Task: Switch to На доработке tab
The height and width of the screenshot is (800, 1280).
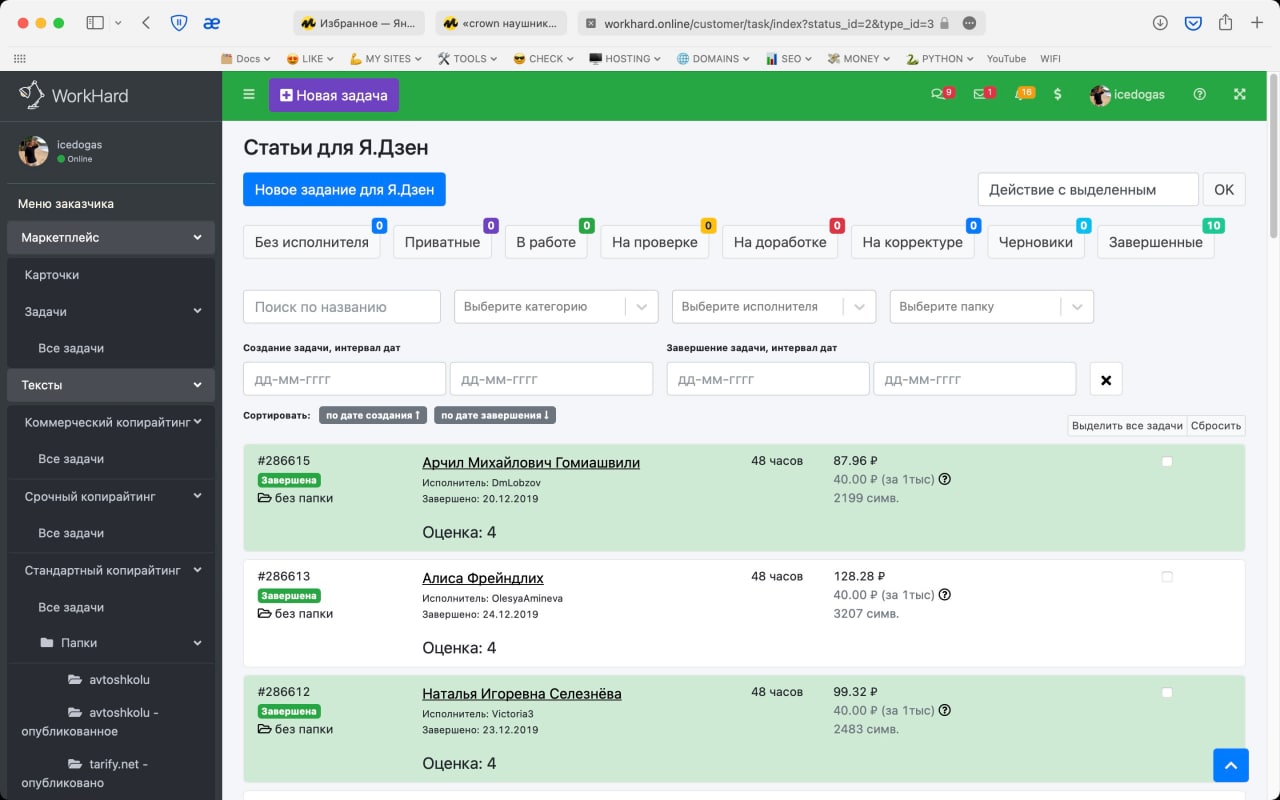Action: click(x=780, y=242)
